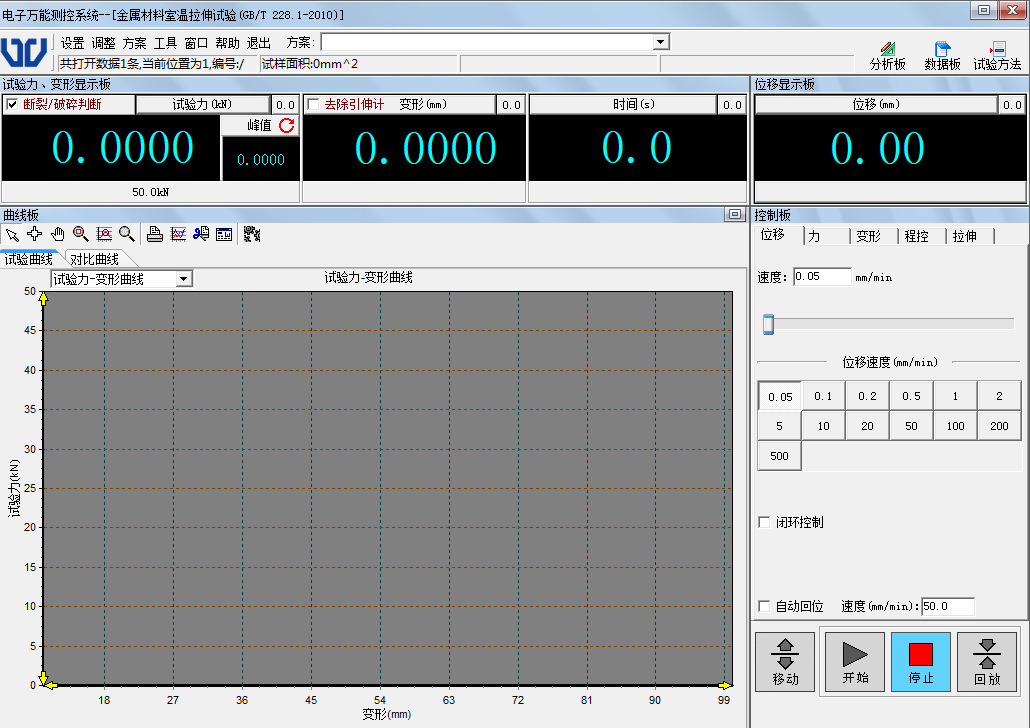Enable the 去除引伸计 checkbox
Screen dimensions: 1030x728
click(x=313, y=105)
